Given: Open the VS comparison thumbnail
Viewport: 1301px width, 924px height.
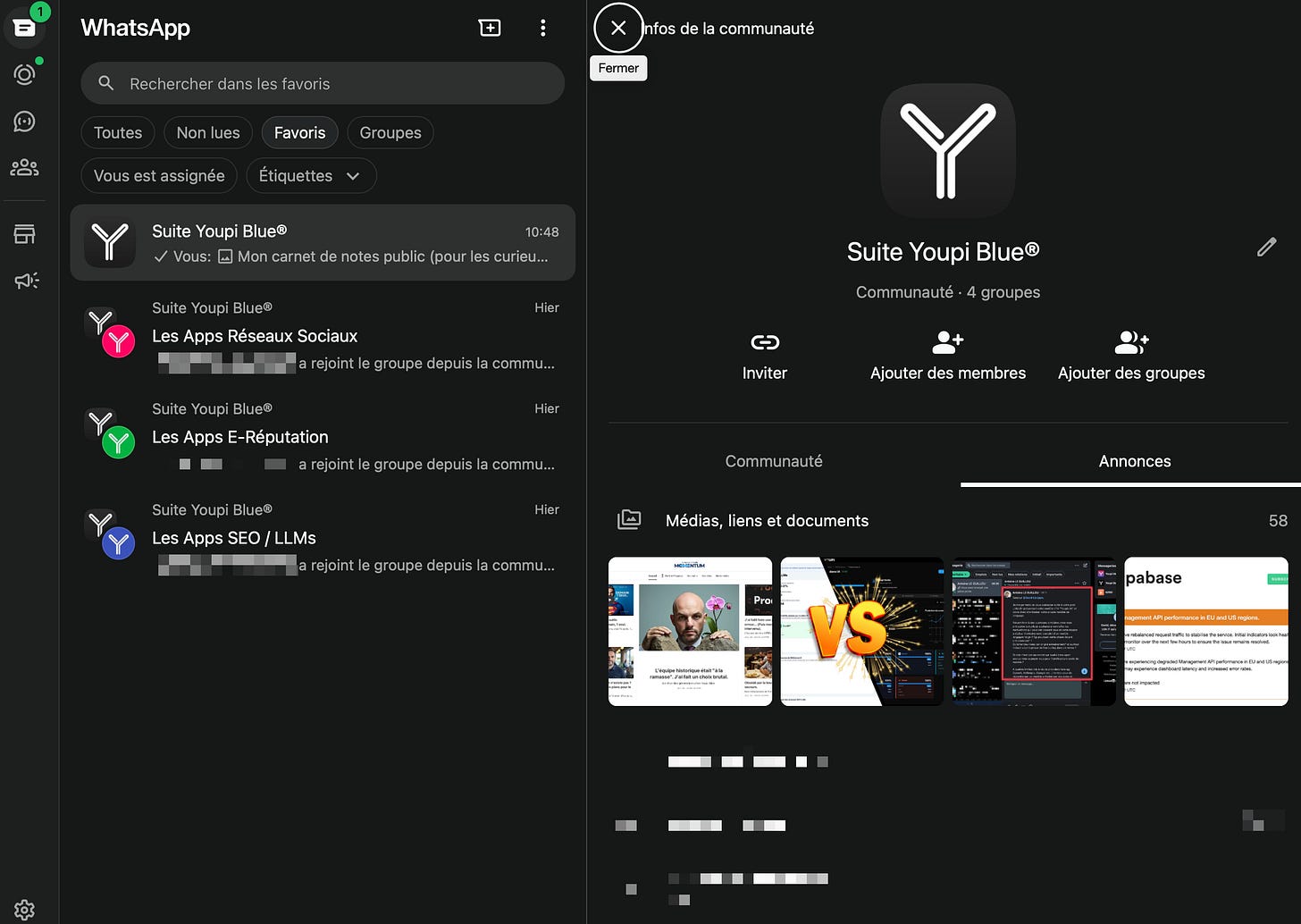Looking at the screenshot, I should (x=861, y=631).
